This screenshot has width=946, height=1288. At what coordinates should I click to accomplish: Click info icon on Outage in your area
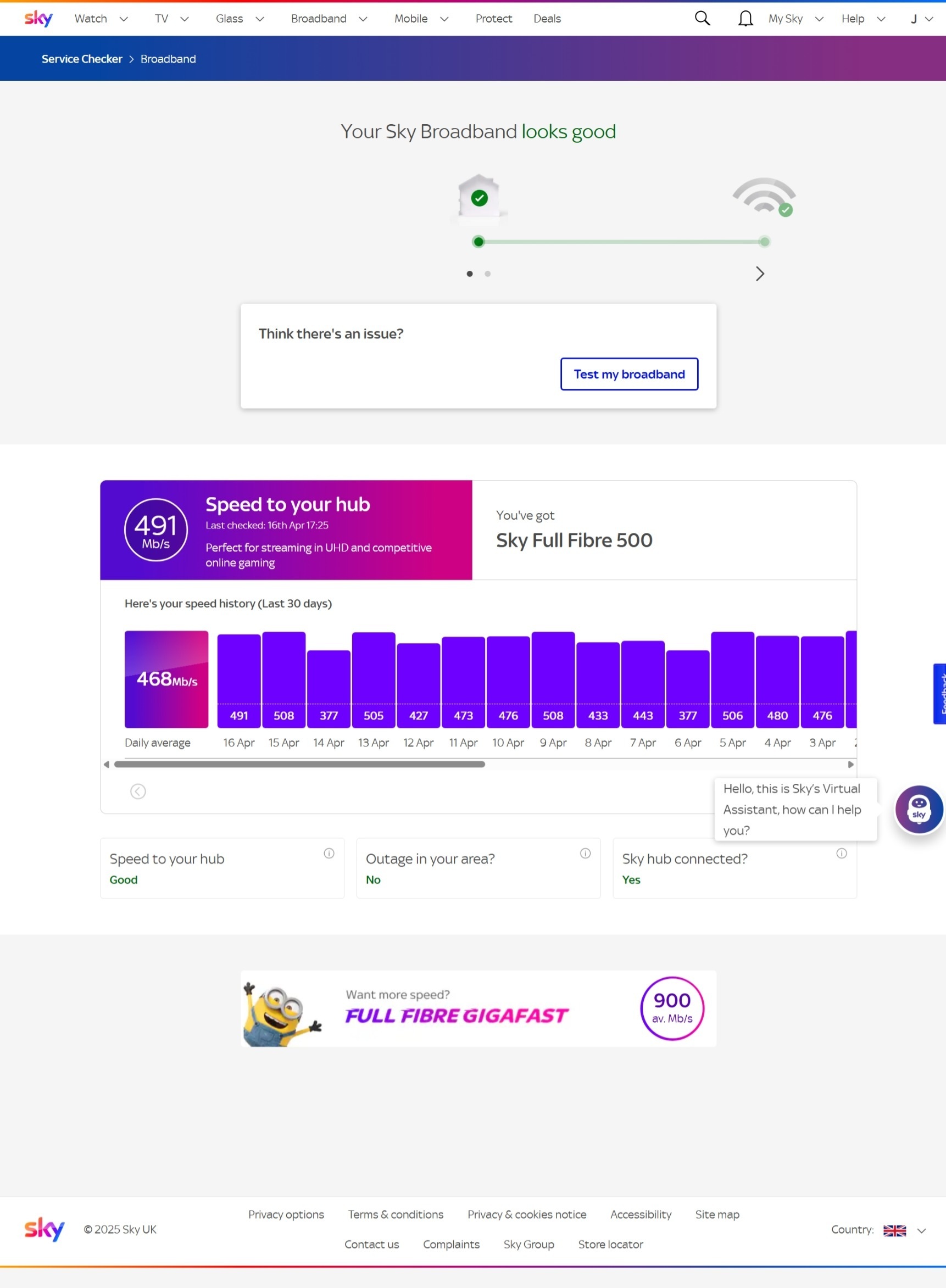coord(585,853)
